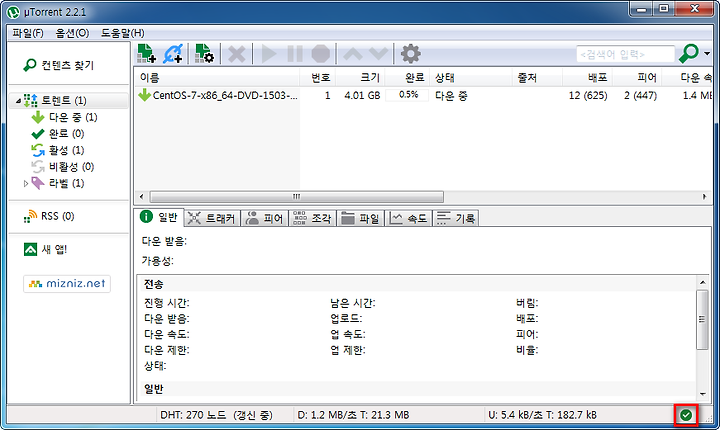Click the torrent list left scroll arrow
This screenshot has width=720, height=430.
[x=141, y=197]
